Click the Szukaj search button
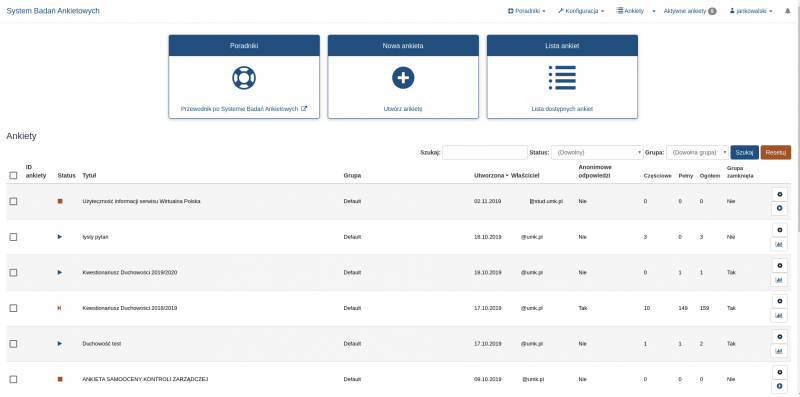 click(744, 152)
